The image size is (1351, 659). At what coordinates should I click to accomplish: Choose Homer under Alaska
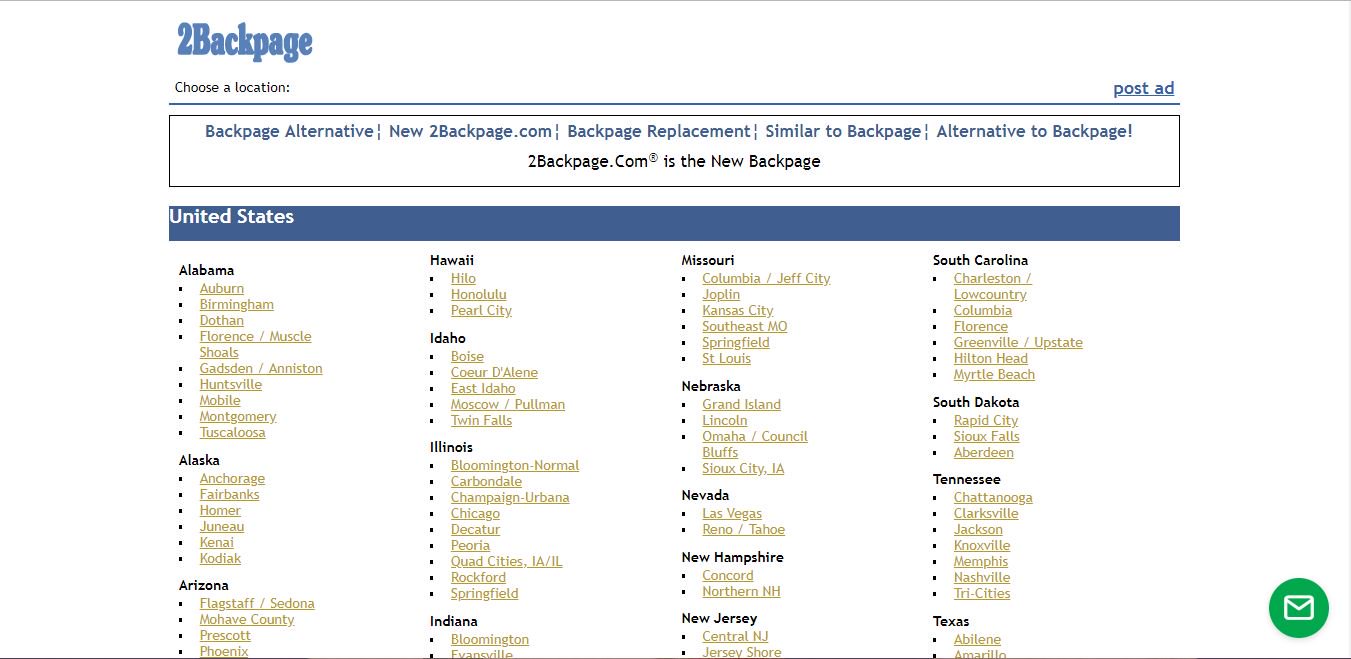(220, 510)
